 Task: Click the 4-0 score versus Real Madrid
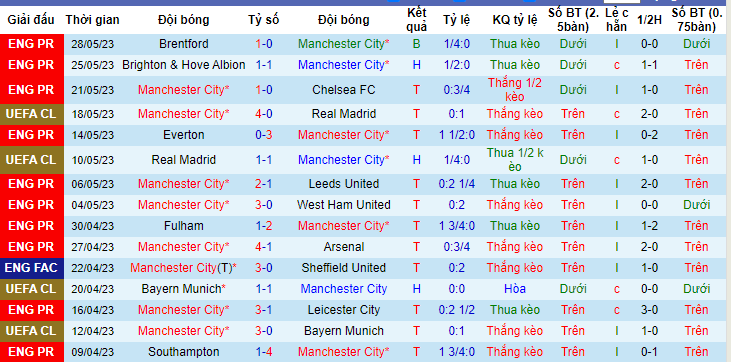(x=263, y=114)
